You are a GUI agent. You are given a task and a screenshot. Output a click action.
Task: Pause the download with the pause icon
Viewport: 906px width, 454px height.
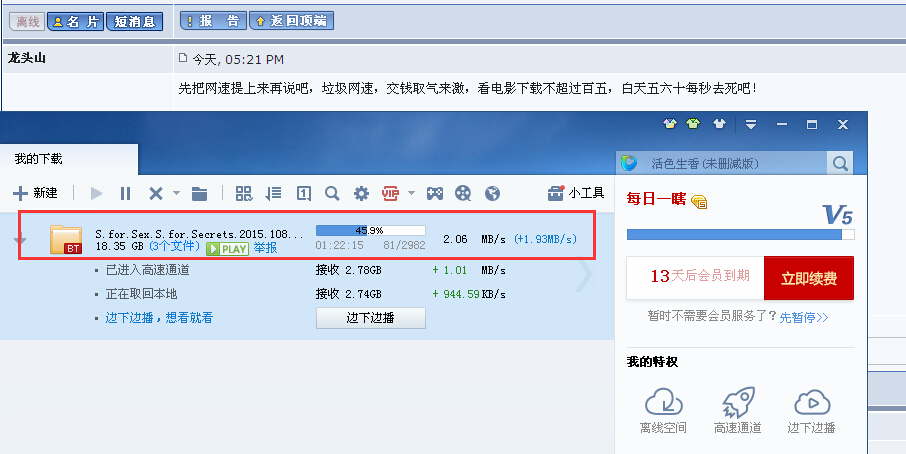(x=125, y=193)
